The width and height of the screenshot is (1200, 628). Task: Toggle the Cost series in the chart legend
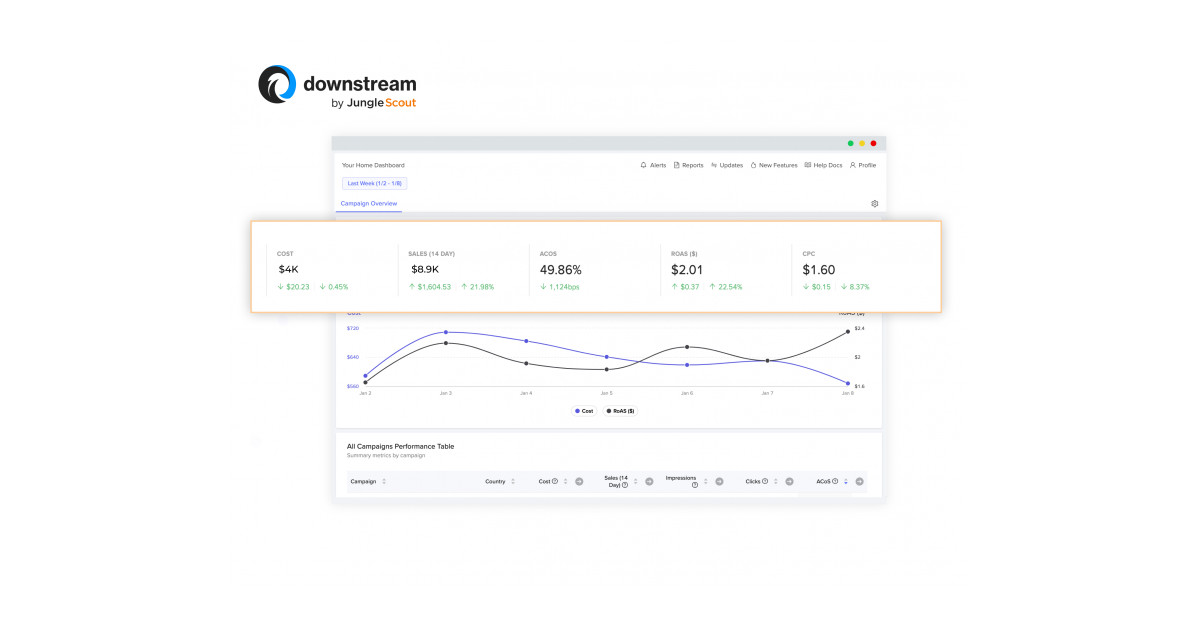[584, 410]
